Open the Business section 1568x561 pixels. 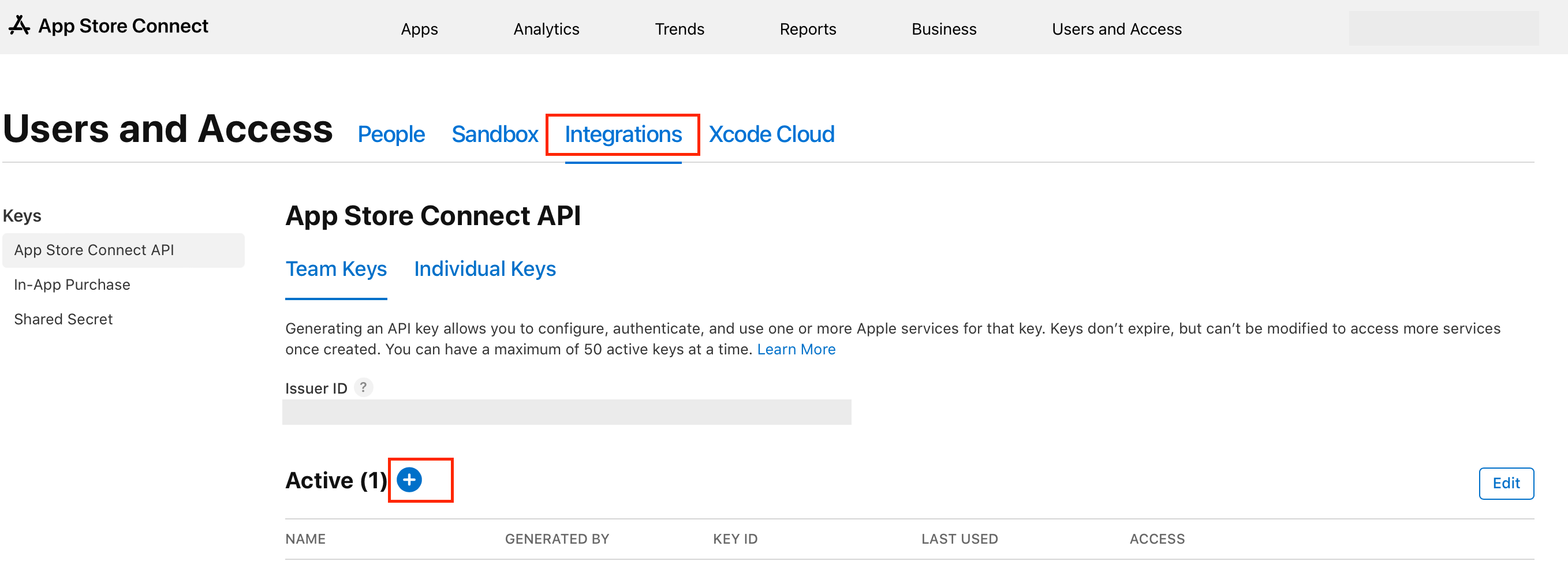943,29
